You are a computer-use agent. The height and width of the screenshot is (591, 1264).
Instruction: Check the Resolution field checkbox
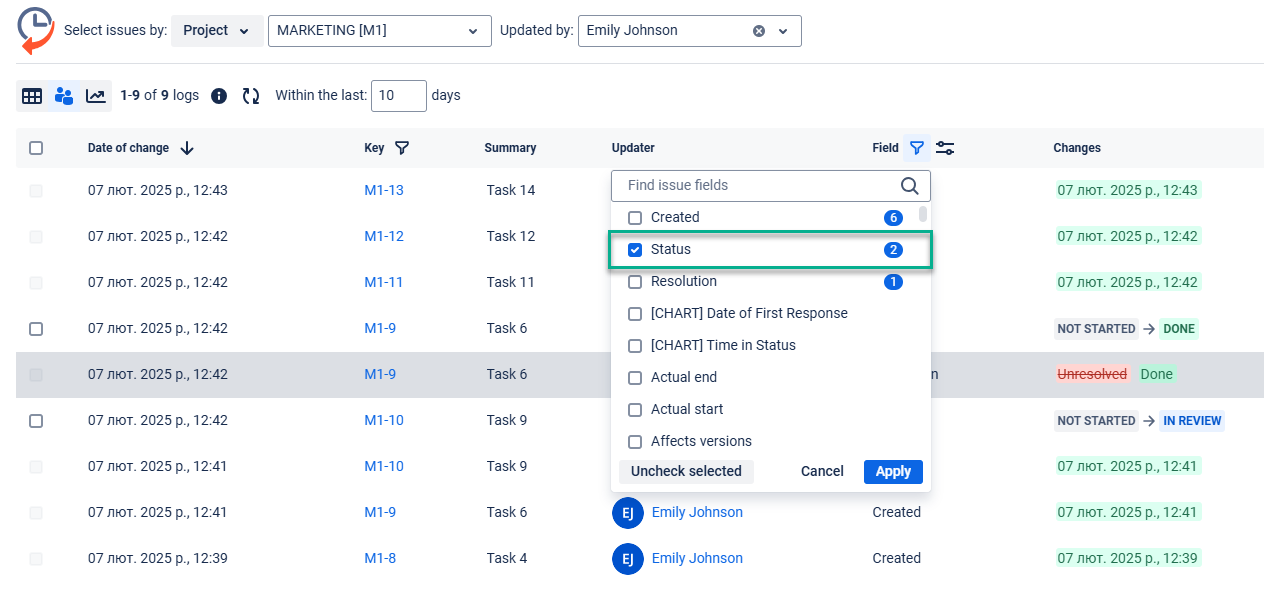pos(635,282)
